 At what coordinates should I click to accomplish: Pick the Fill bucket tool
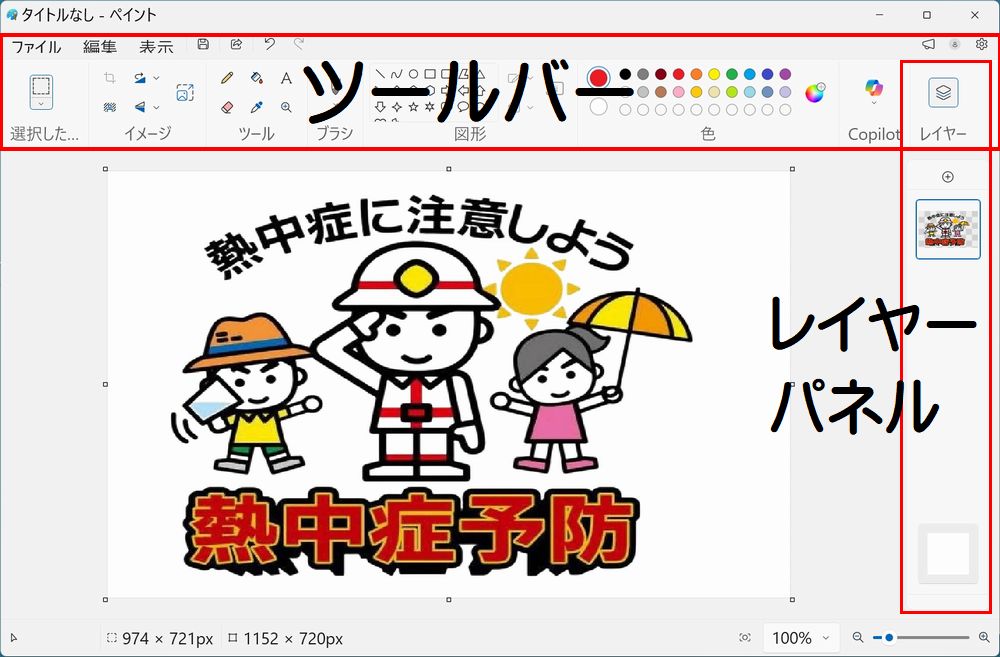point(256,77)
